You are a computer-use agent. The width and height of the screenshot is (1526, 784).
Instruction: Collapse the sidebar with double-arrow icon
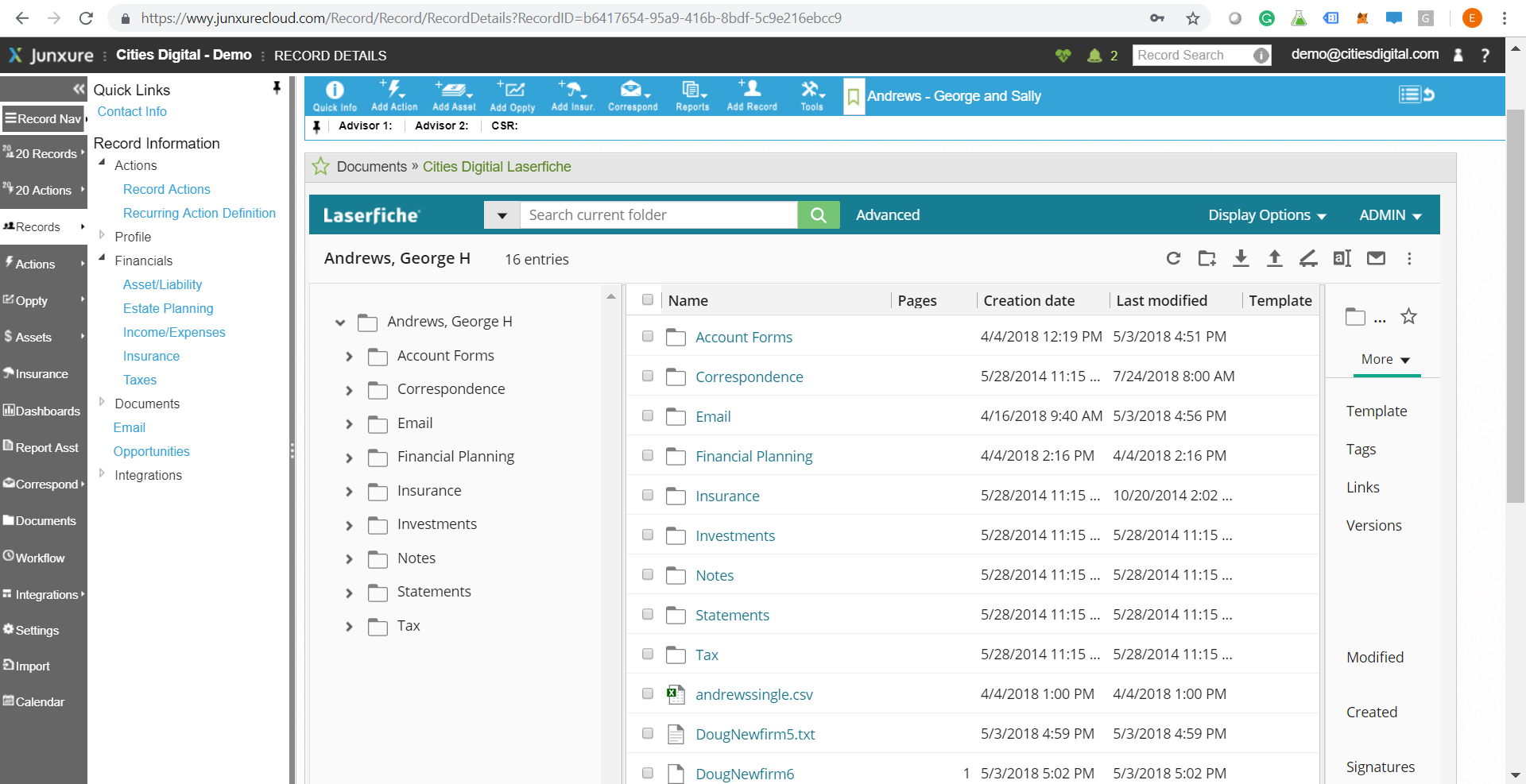pos(79,89)
